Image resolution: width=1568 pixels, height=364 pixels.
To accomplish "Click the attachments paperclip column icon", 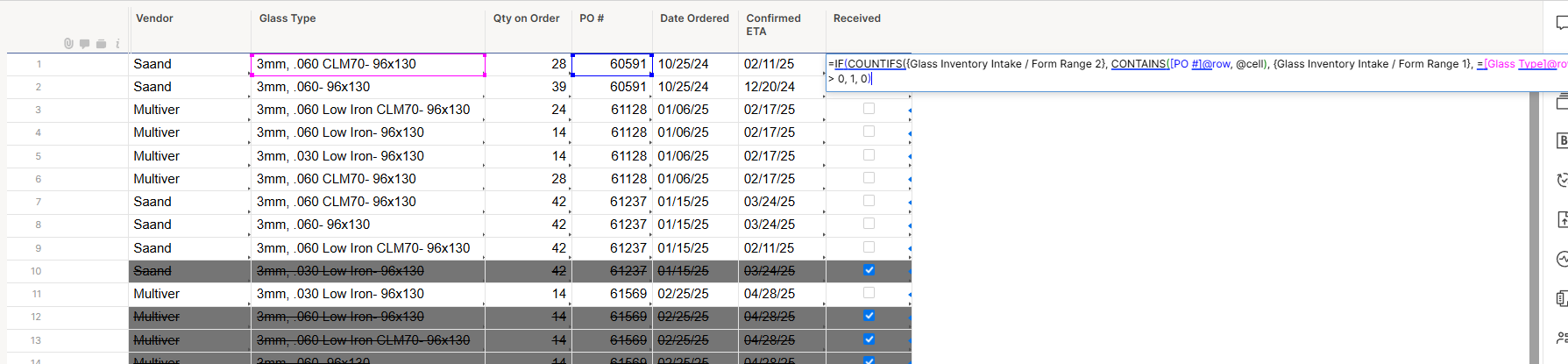I will (x=68, y=44).
